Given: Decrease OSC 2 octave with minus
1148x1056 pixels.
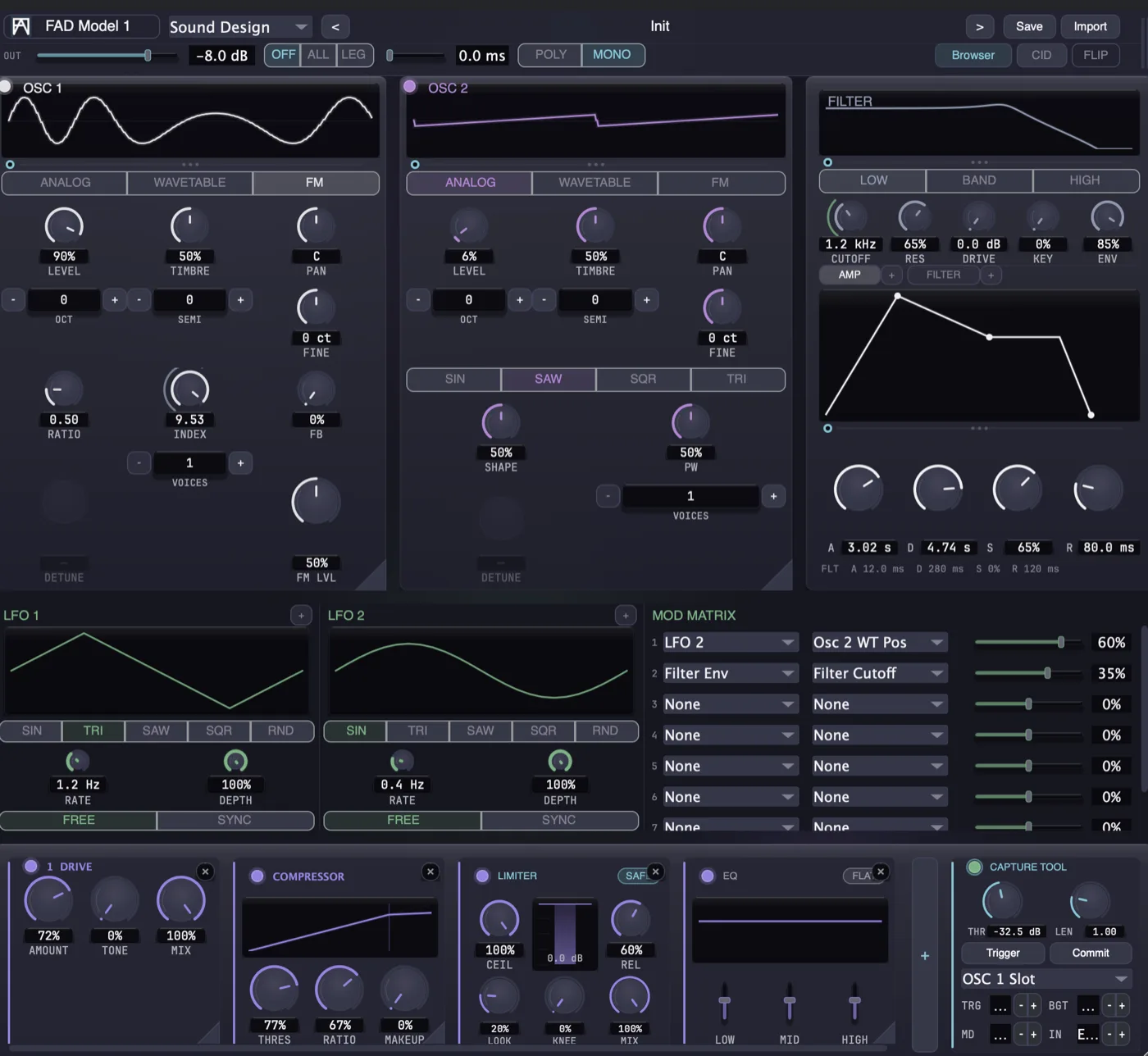Looking at the screenshot, I should (x=418, y=300).
